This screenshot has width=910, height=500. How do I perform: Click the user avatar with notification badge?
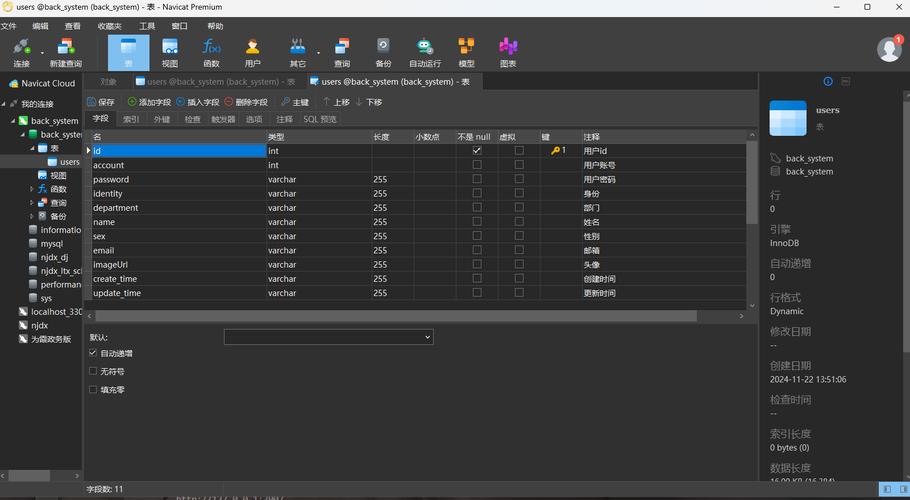pos(889,49)
